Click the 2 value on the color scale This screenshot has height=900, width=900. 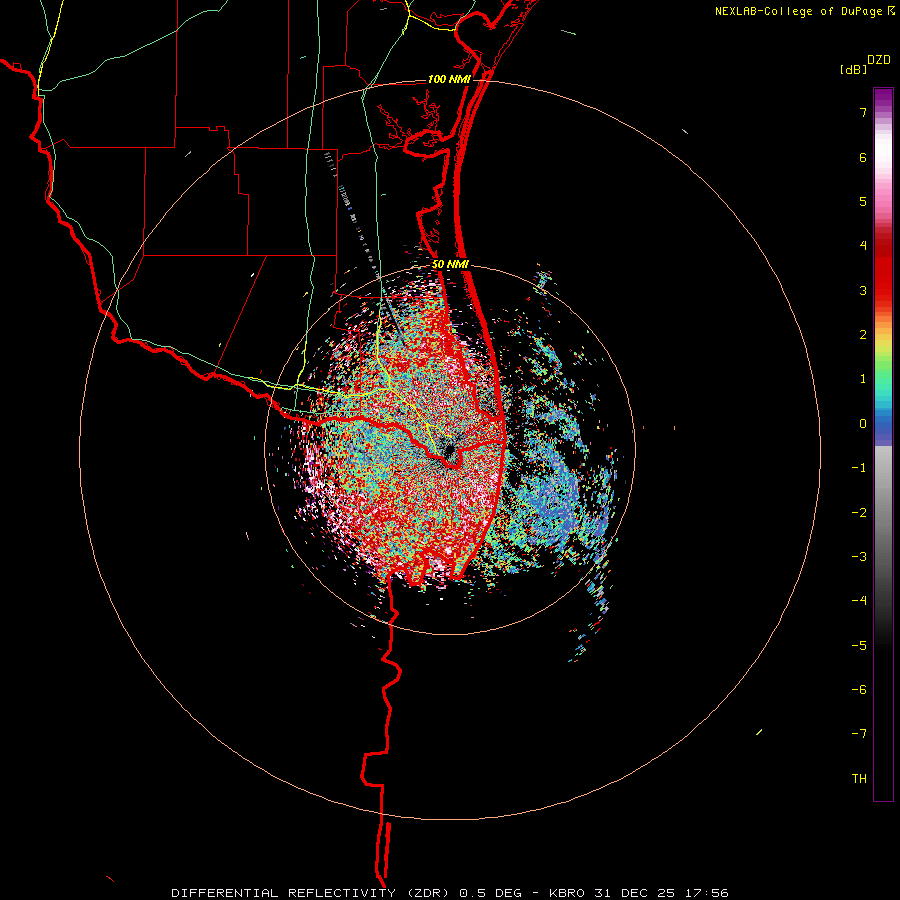point(862,335)
